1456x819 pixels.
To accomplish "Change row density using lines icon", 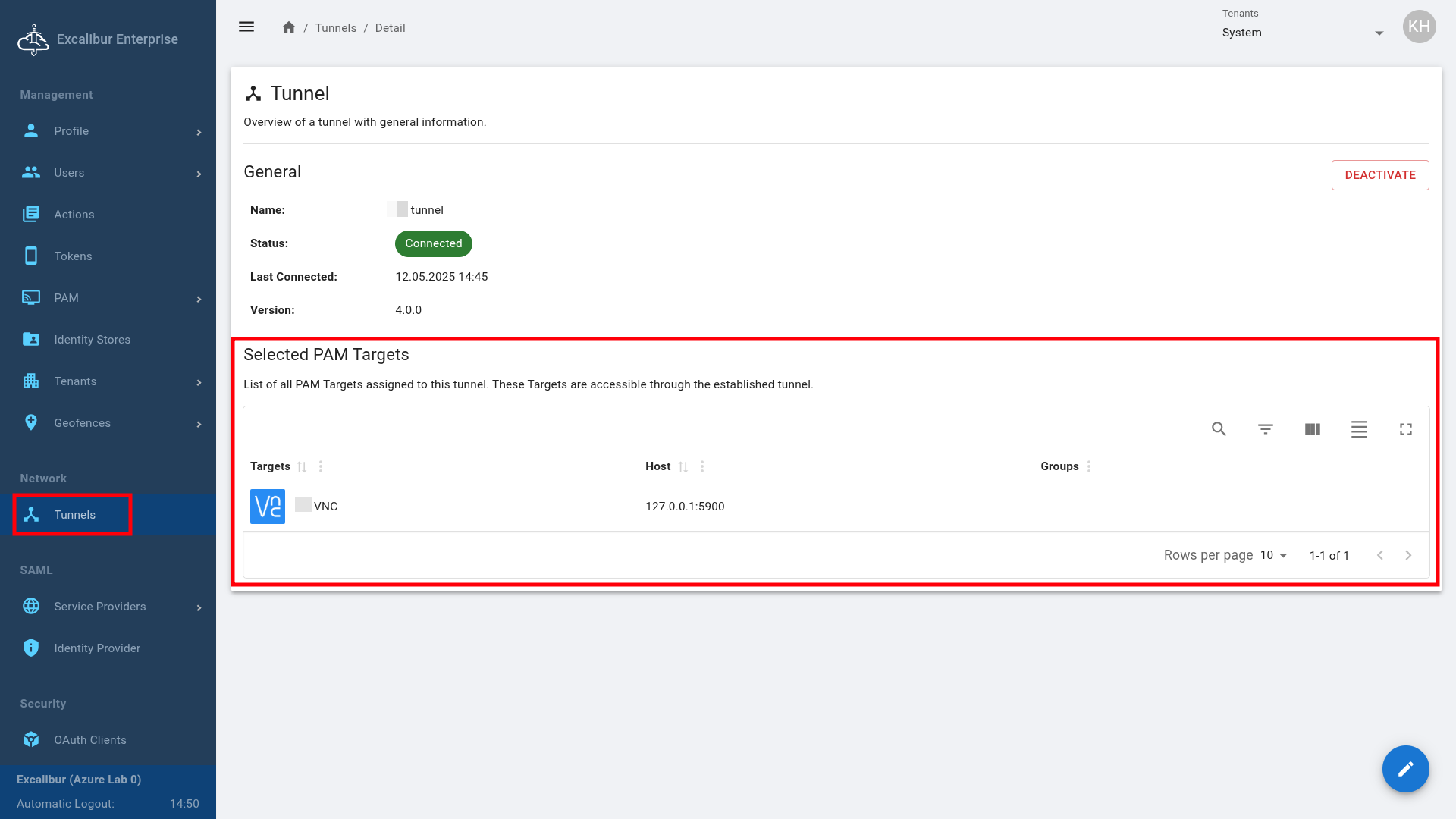I will coord(1359,429).
